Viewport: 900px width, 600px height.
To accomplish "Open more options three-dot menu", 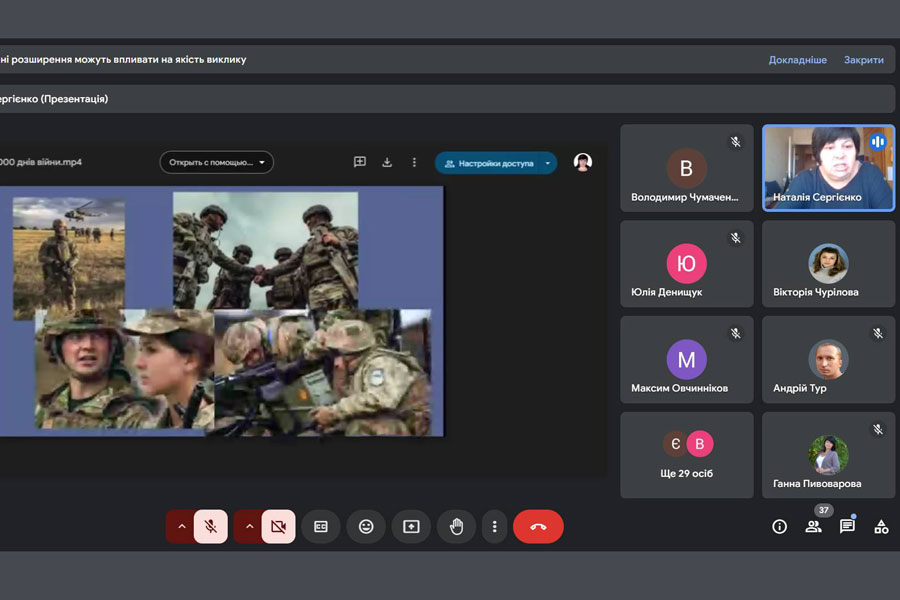I will tap(494, 526).
